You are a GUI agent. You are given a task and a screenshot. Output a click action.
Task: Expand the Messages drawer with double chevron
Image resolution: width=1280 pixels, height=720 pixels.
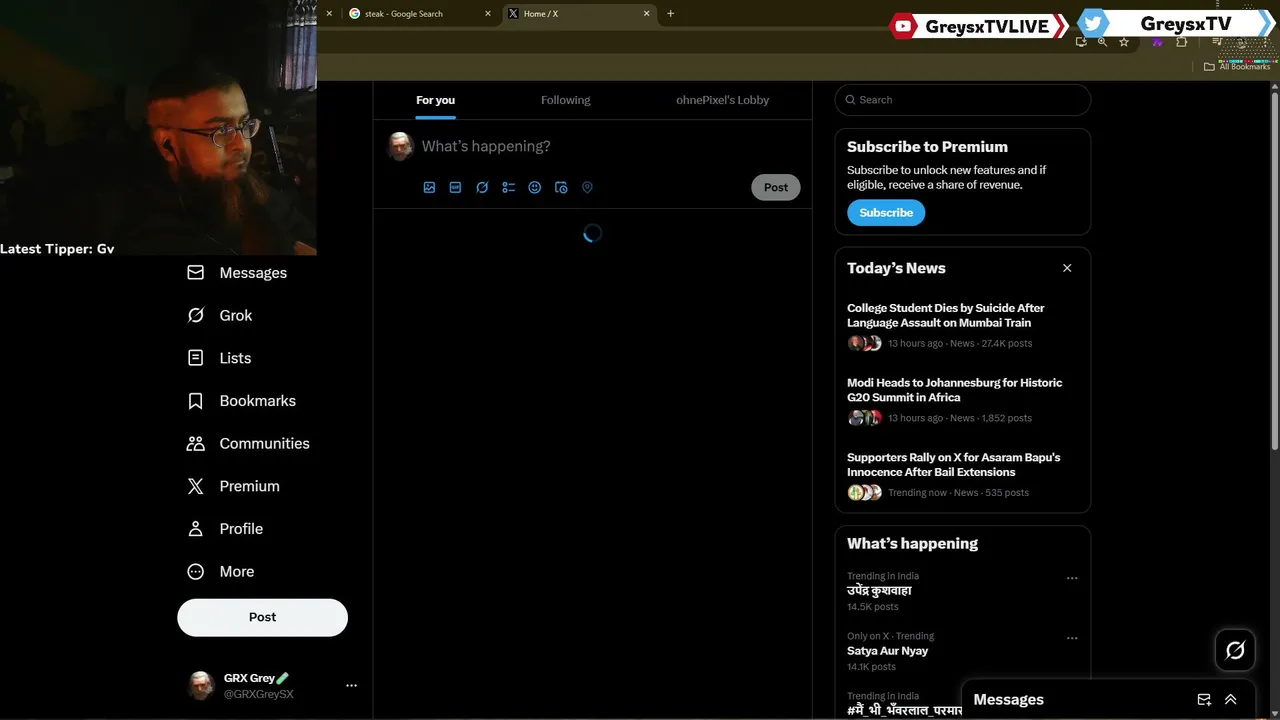click(1231, 700)
